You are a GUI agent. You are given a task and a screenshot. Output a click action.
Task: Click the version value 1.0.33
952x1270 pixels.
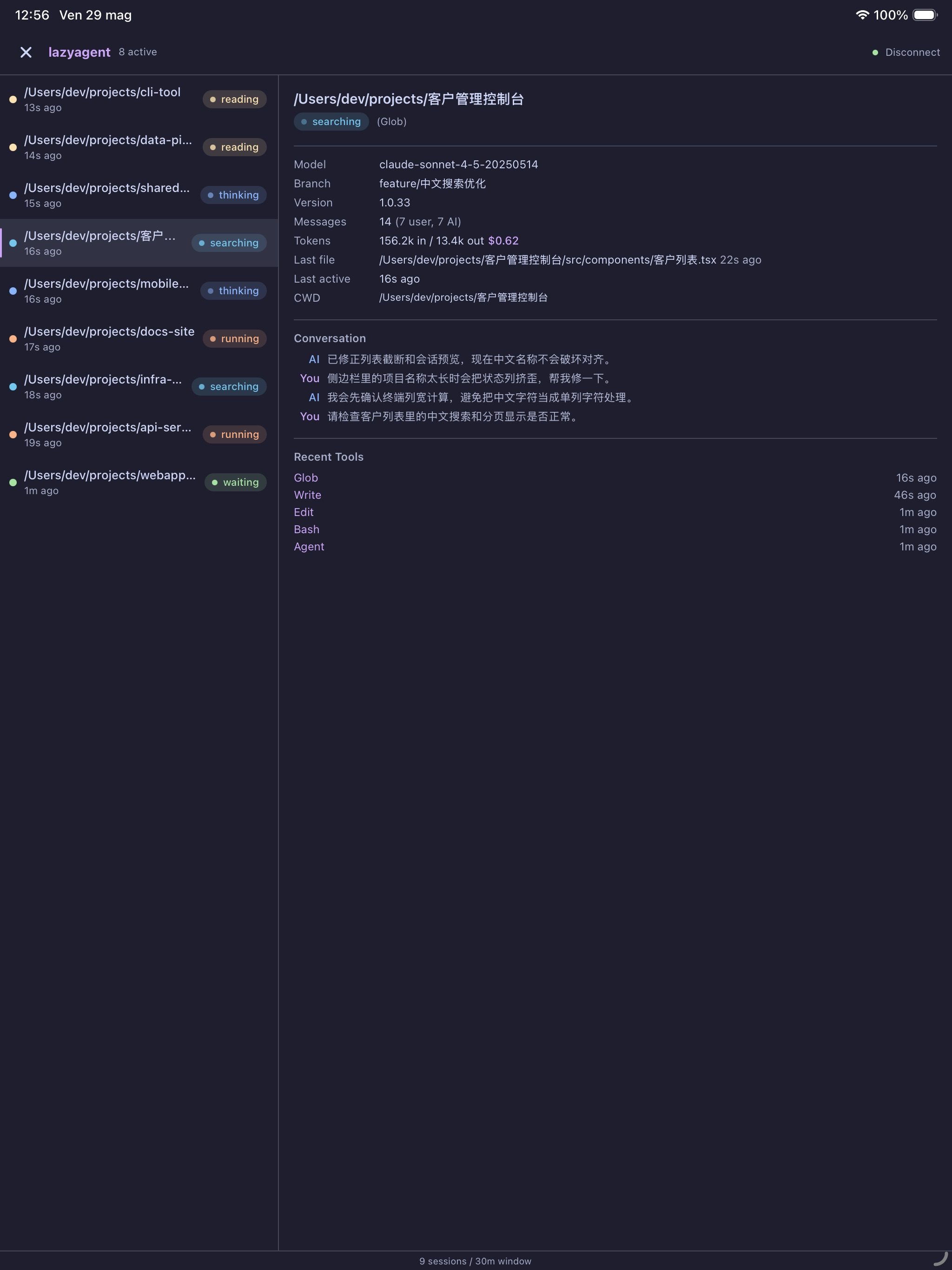pyautogui.click(x=395, y=203)
